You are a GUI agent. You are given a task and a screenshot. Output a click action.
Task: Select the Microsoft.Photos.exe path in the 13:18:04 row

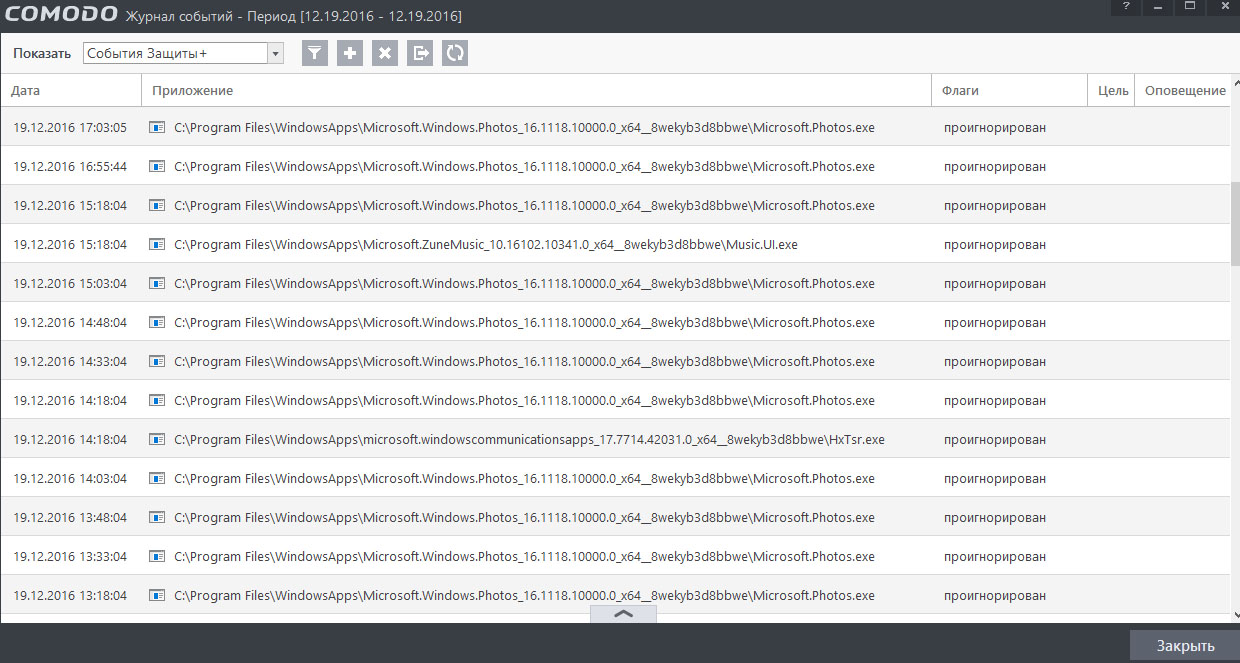(x=524, y=595)
